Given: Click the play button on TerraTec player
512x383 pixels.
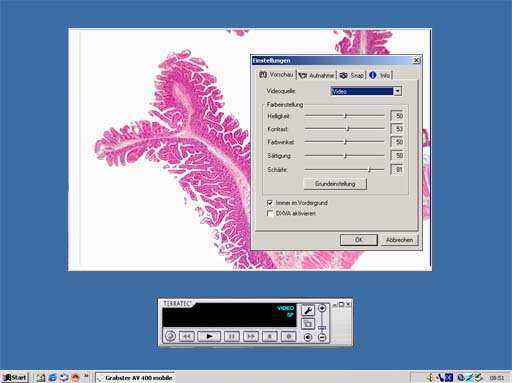Looking at the screenshot, I should pos(209,336).
